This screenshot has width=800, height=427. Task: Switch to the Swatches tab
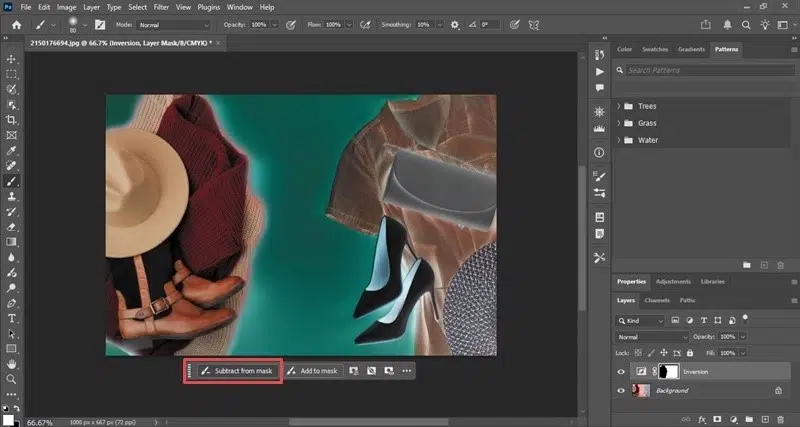point(655,49)
